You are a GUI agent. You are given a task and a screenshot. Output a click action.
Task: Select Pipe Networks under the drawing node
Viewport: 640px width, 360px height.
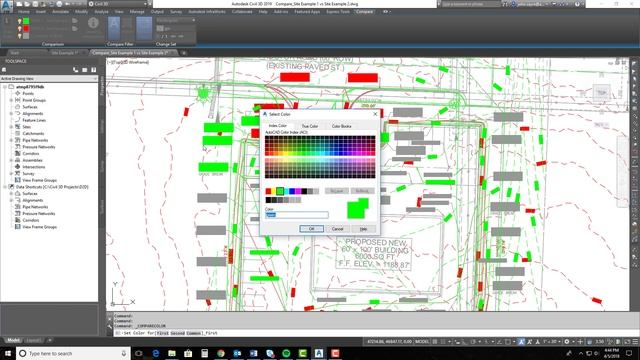pos(35,140)
